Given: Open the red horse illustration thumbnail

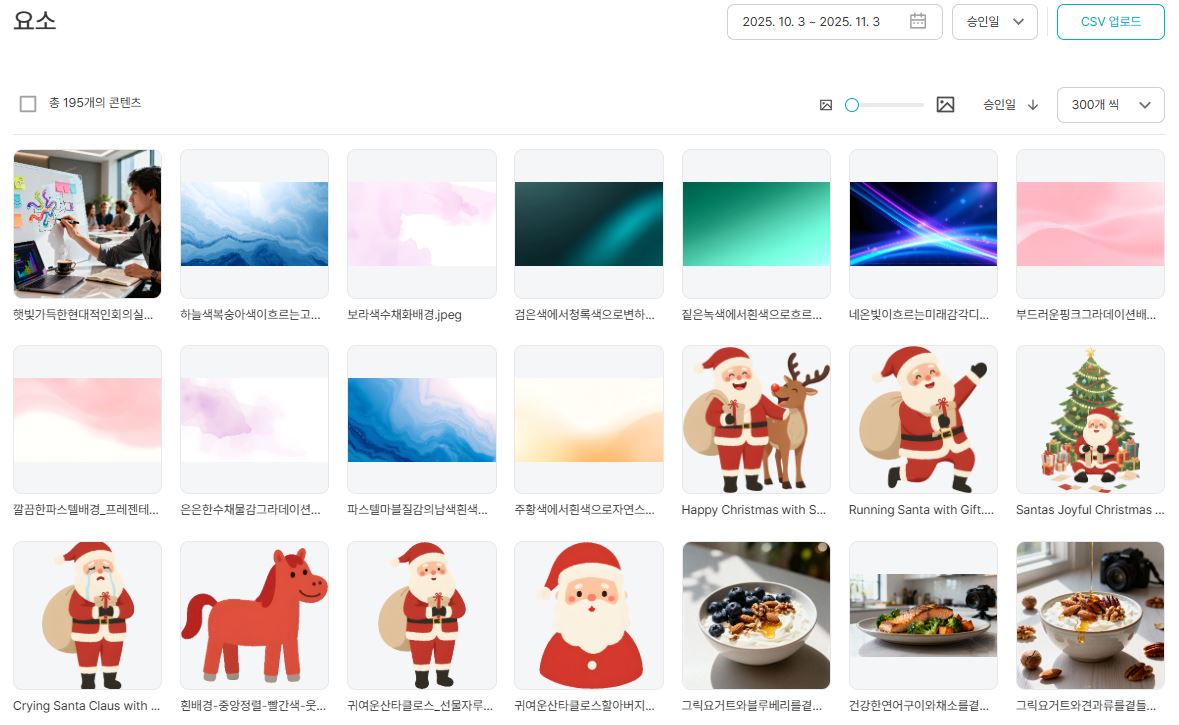Looking at the screenshot, I should [254, 615].
